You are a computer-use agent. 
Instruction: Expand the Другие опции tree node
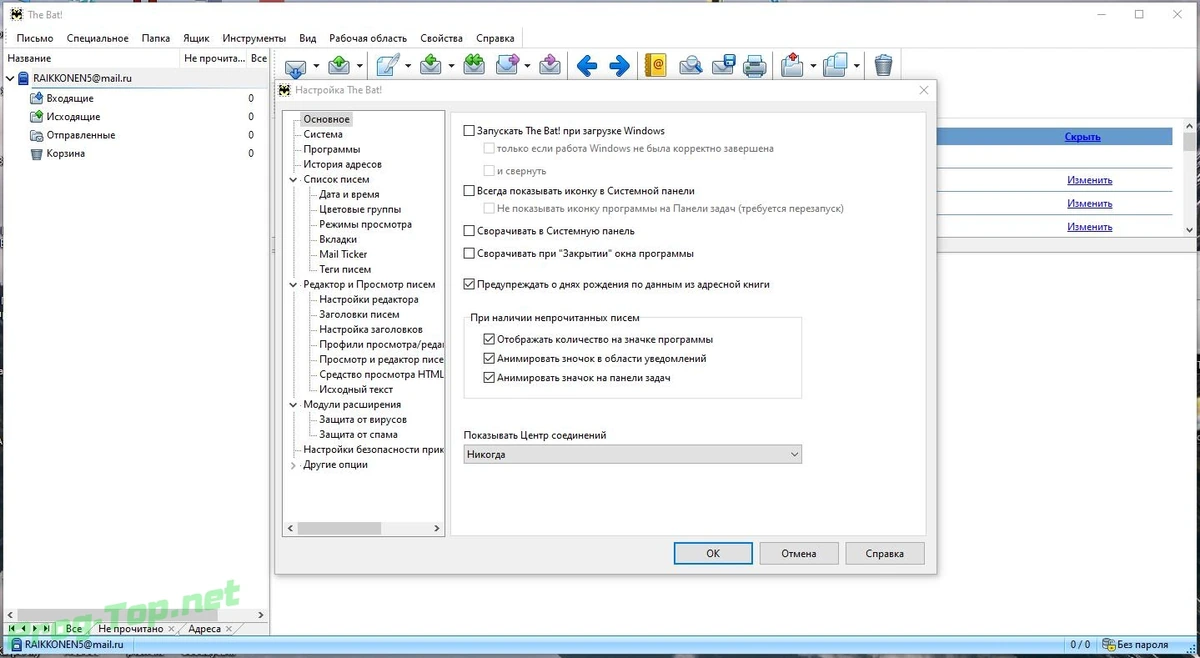293,465
